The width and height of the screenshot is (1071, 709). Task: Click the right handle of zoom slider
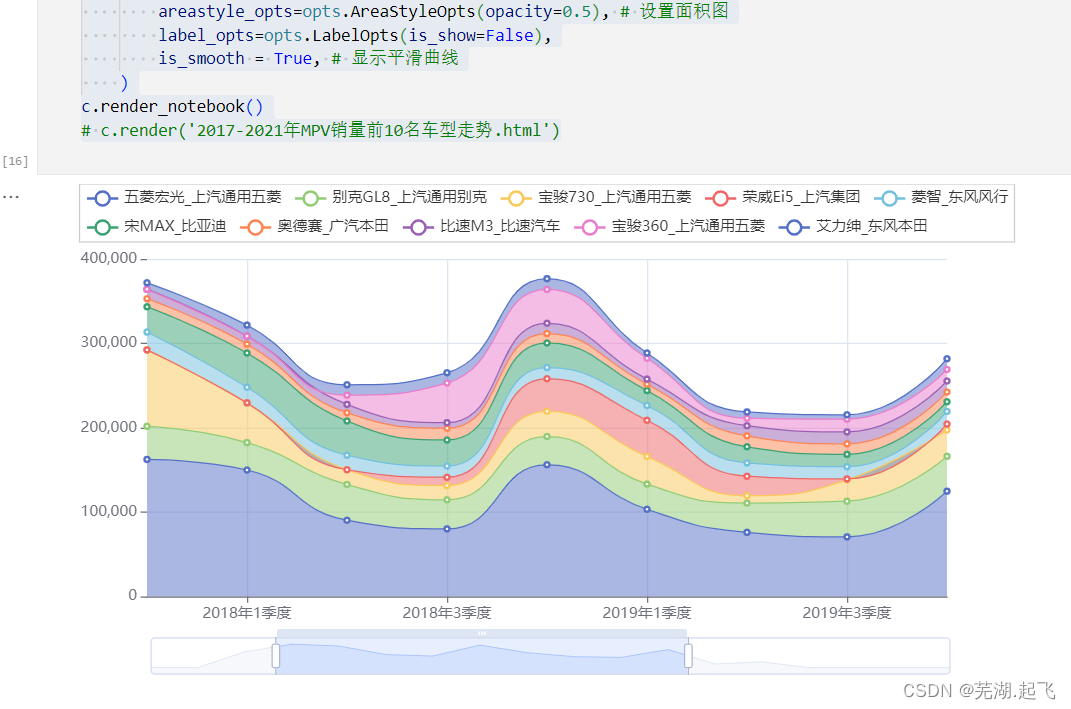click(687, 654)
